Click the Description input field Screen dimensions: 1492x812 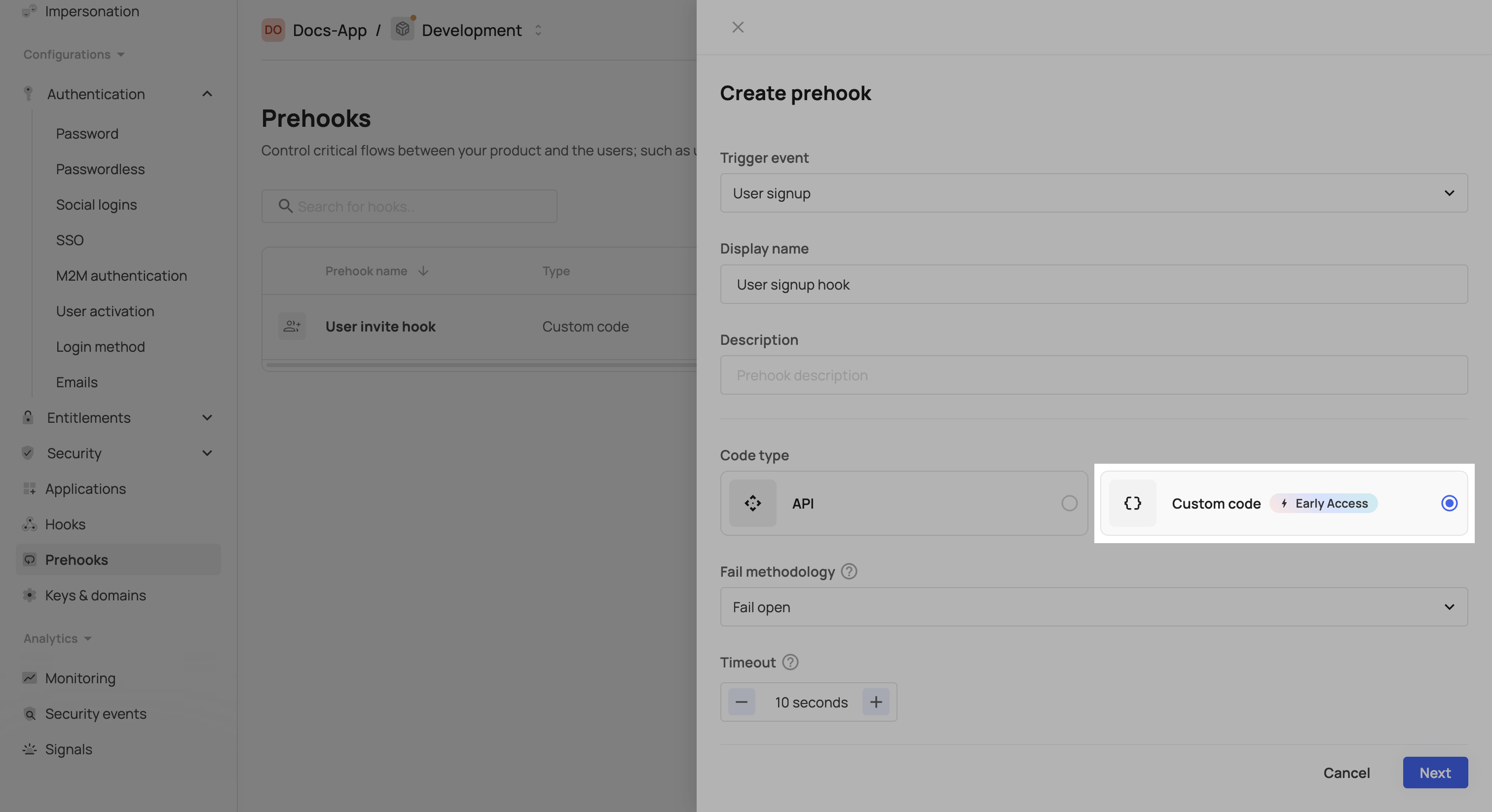point(1093,375)
